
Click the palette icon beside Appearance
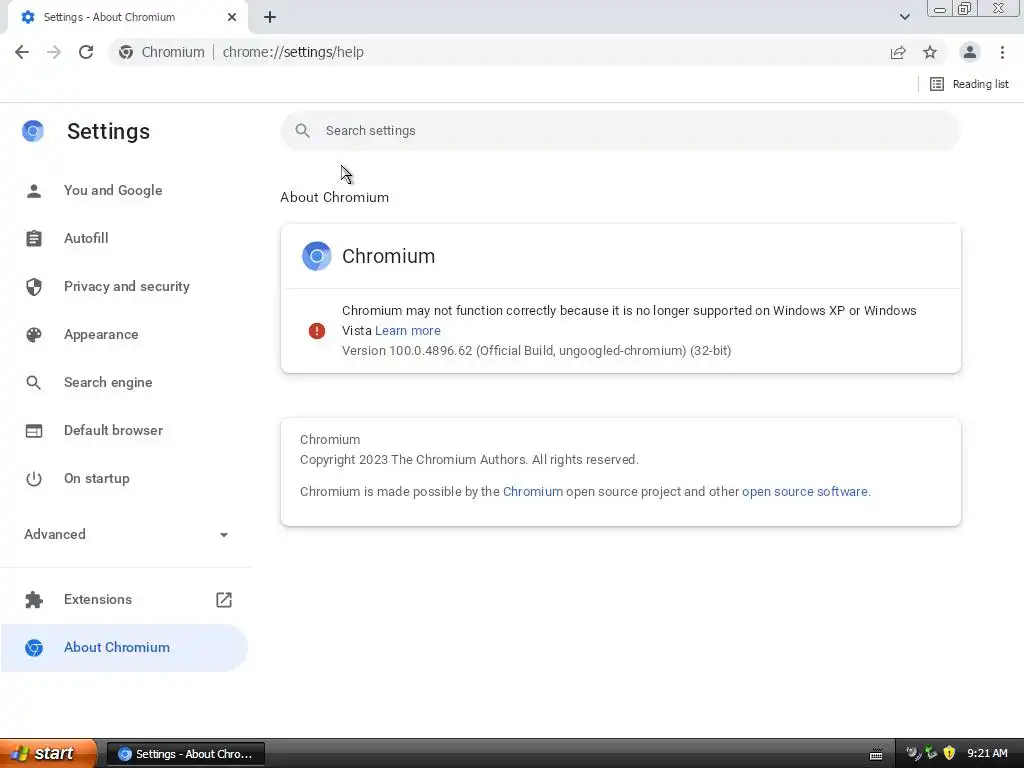(x=34, y=334)
